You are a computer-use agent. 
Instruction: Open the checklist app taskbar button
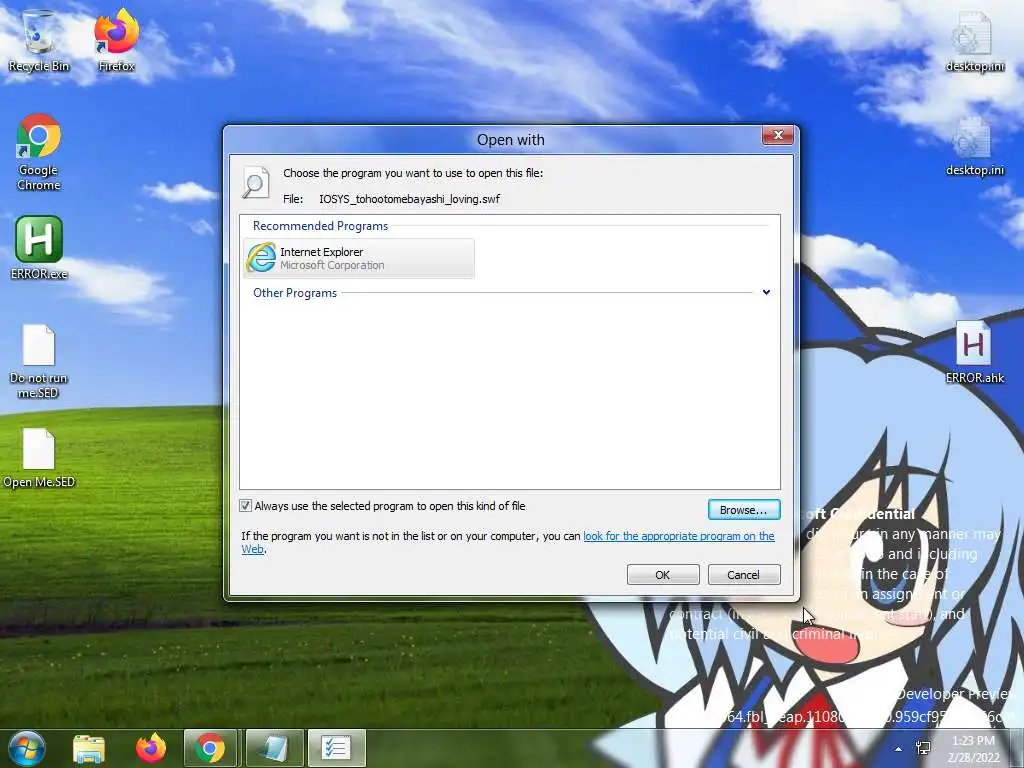336,748
